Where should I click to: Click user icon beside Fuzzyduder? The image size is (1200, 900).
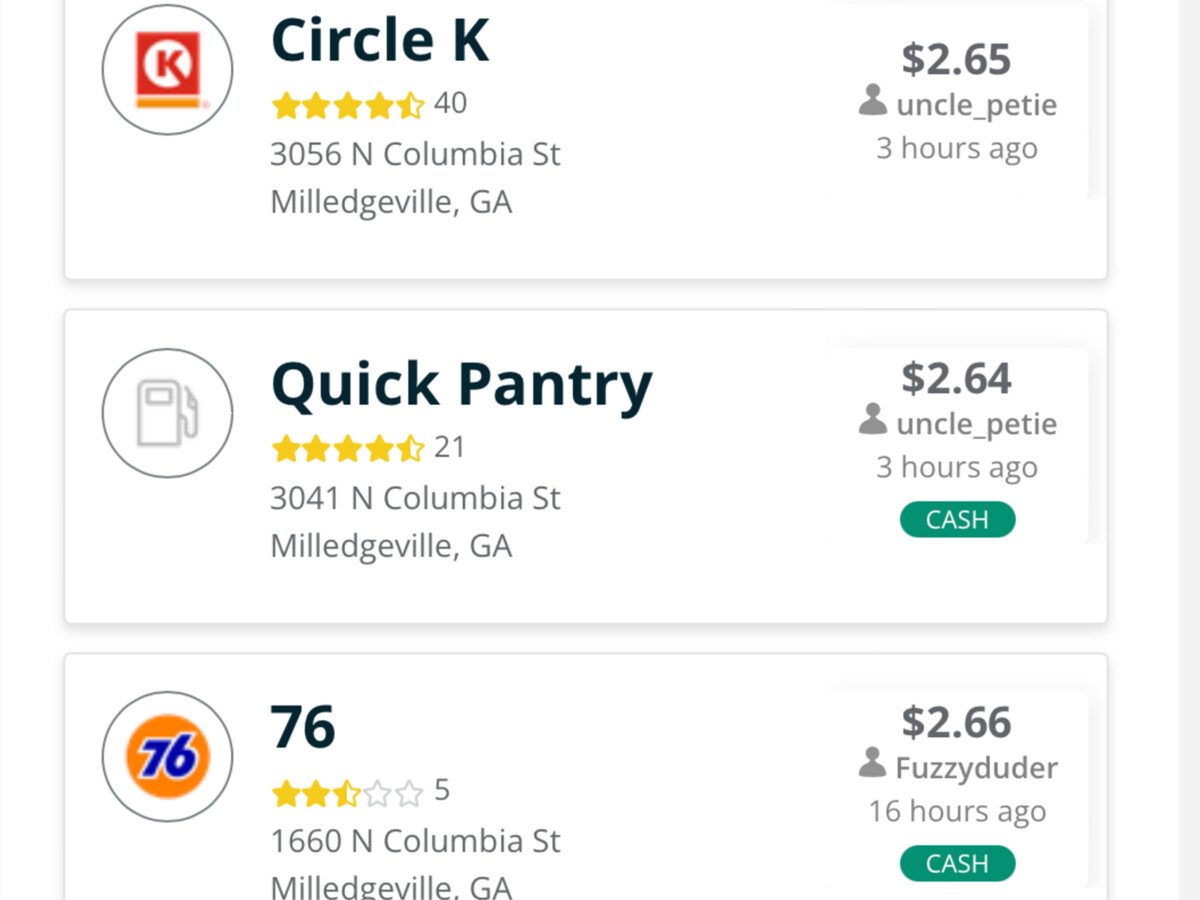[873, 764]
